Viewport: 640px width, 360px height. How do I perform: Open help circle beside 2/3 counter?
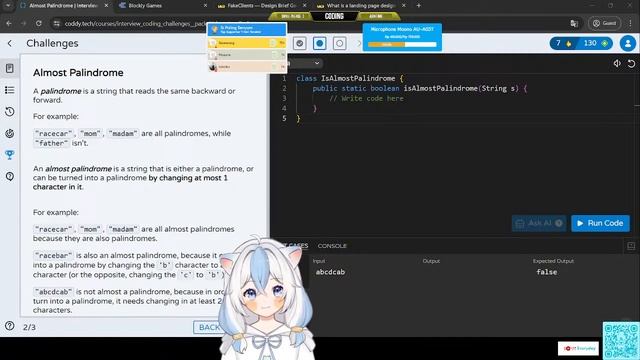point(9,326)
